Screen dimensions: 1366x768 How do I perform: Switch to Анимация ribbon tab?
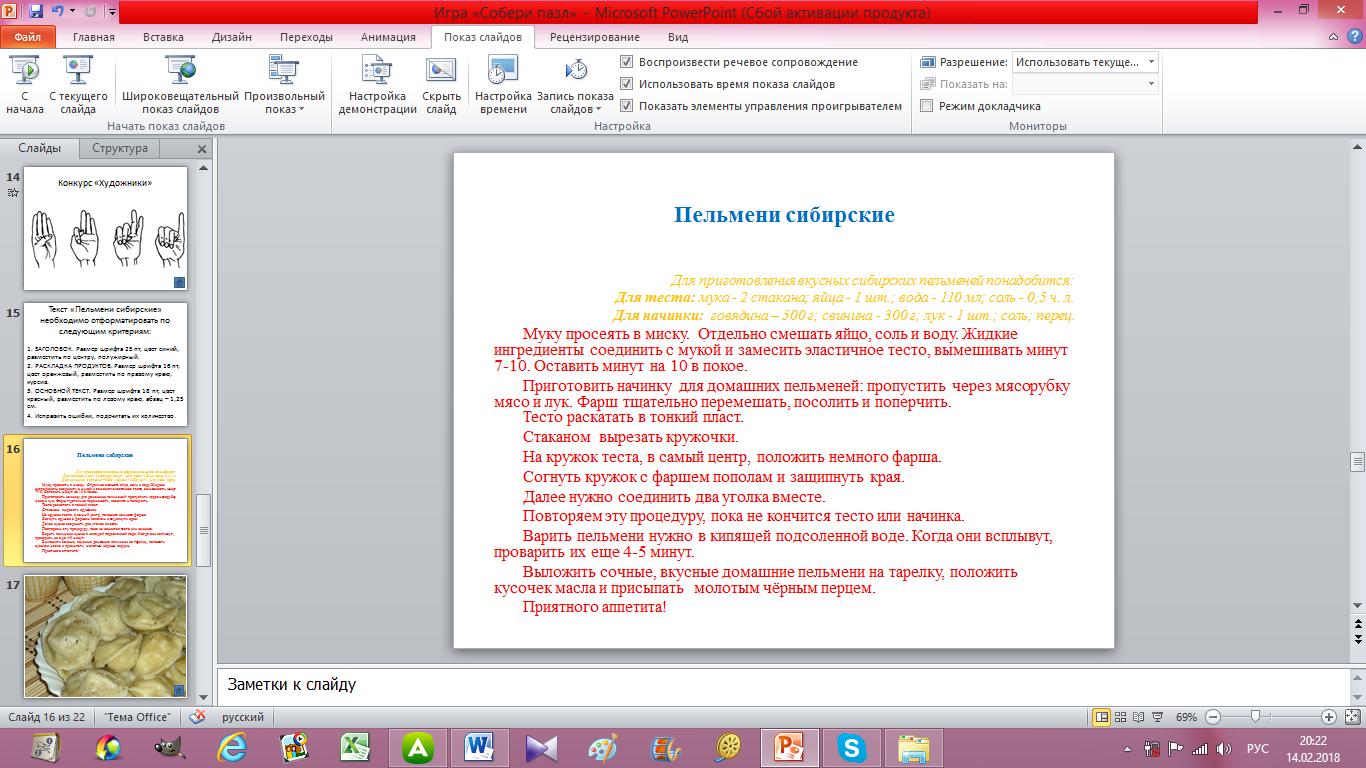tap(387, 37)
